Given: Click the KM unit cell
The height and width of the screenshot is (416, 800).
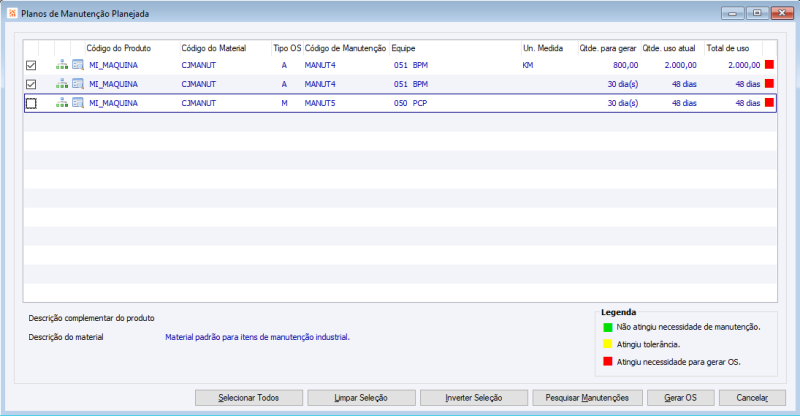Looking at the screenshot, I should pyautogui.click(x=528, y=65).
